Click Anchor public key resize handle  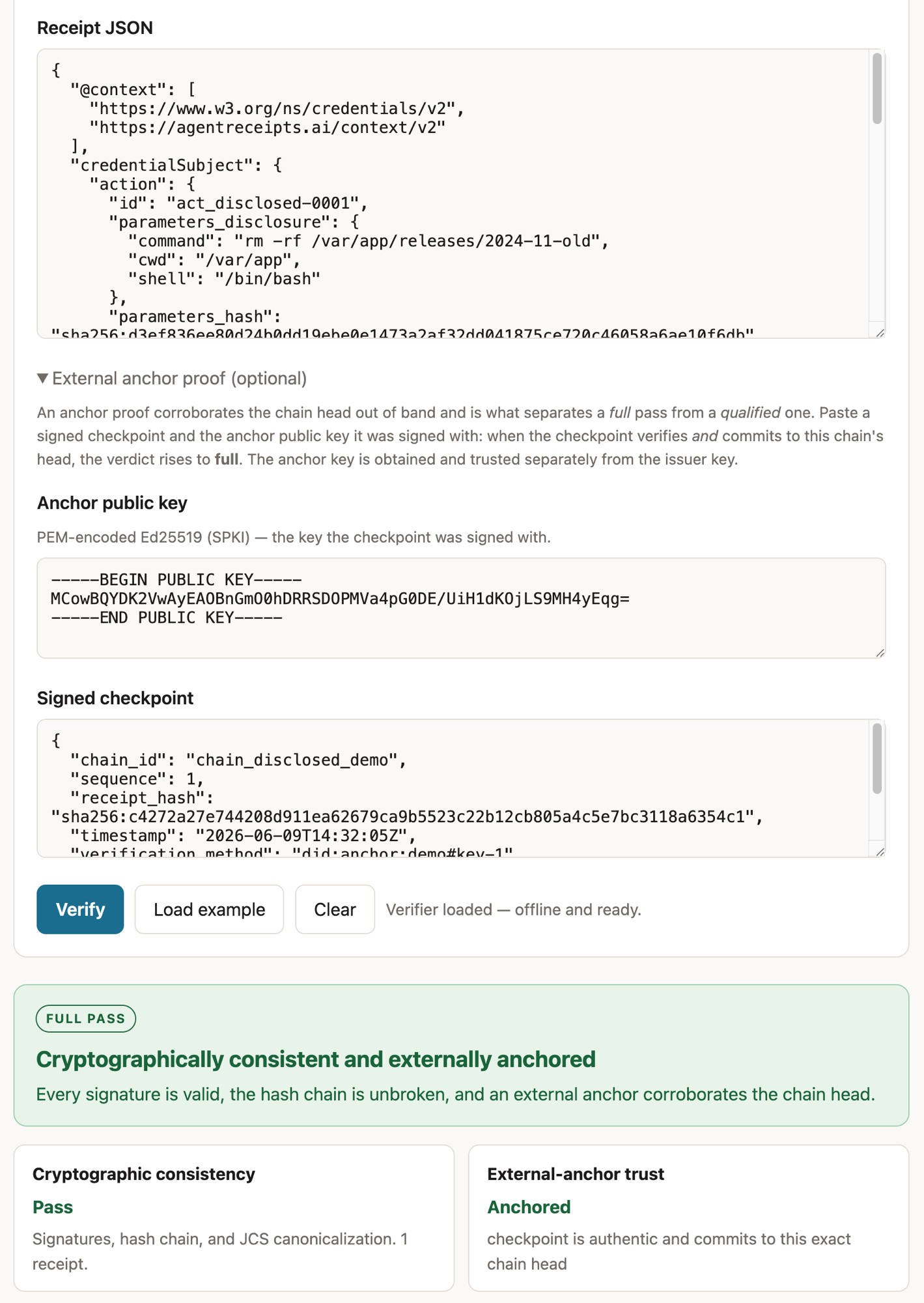pyautogui.click(x=880, y=652)
